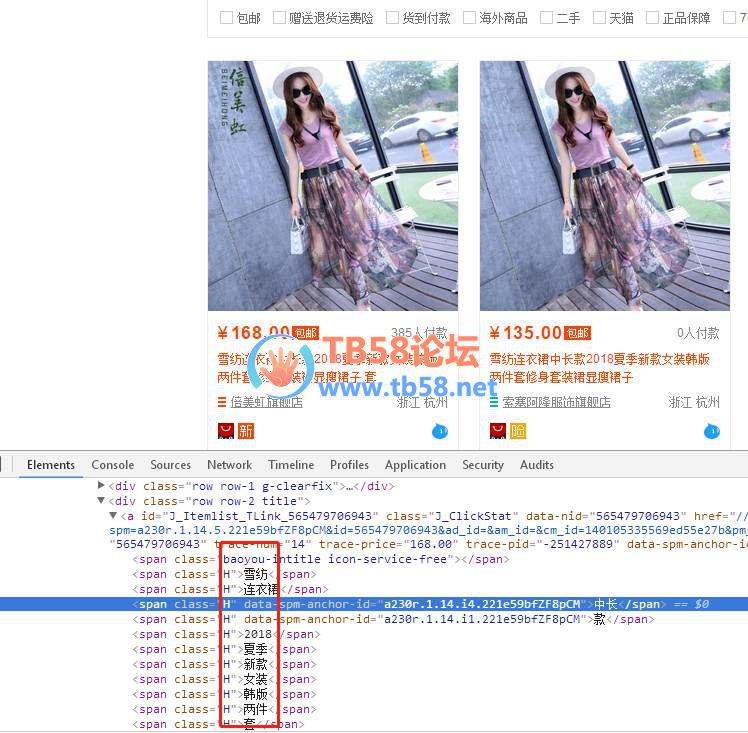Click the 险 insurance badge on second product
This screenshot has height=733, width=748.
click(517, 431)
